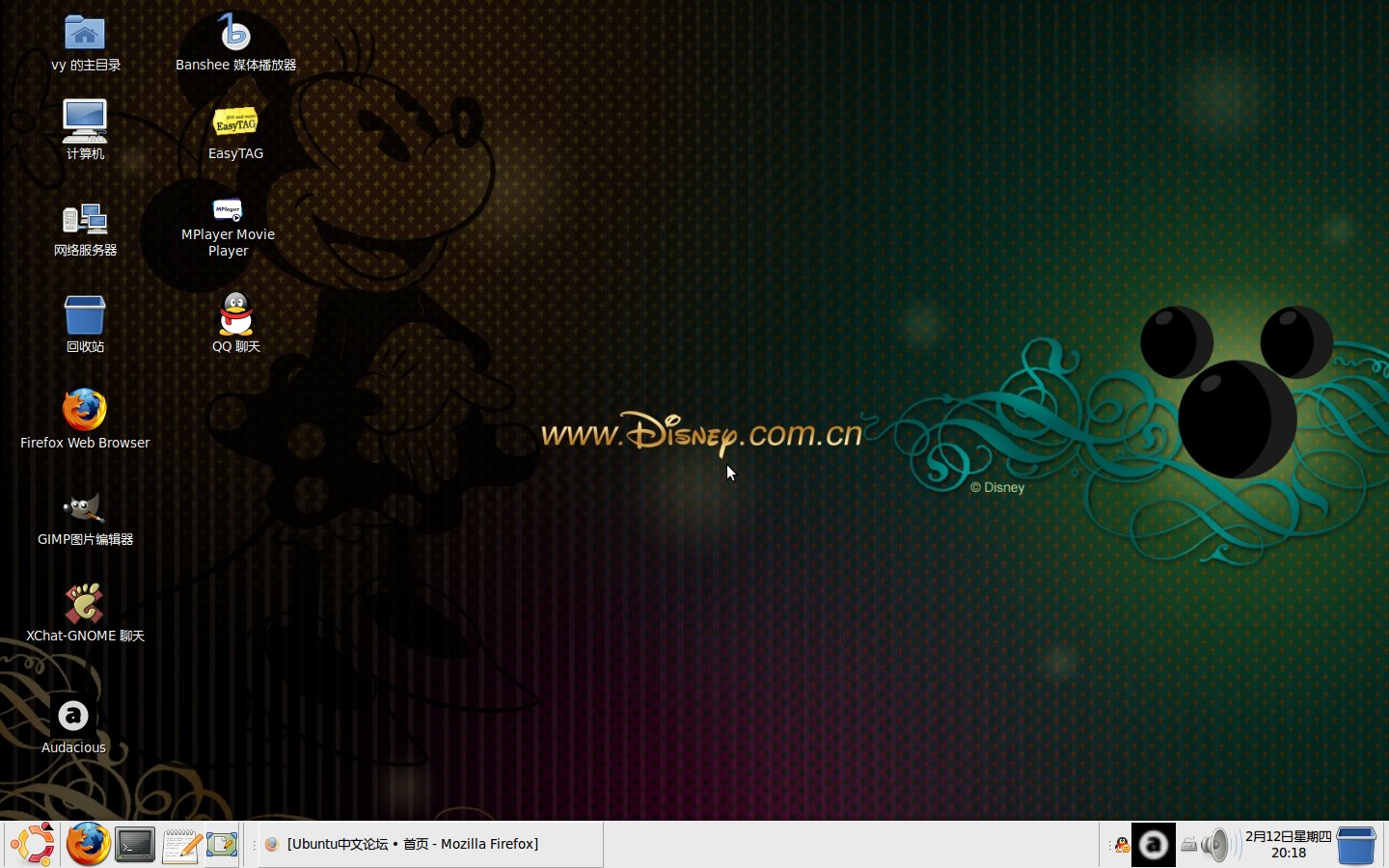Click the panel trash applet

pyautogui.click(x=1356, y=845)
